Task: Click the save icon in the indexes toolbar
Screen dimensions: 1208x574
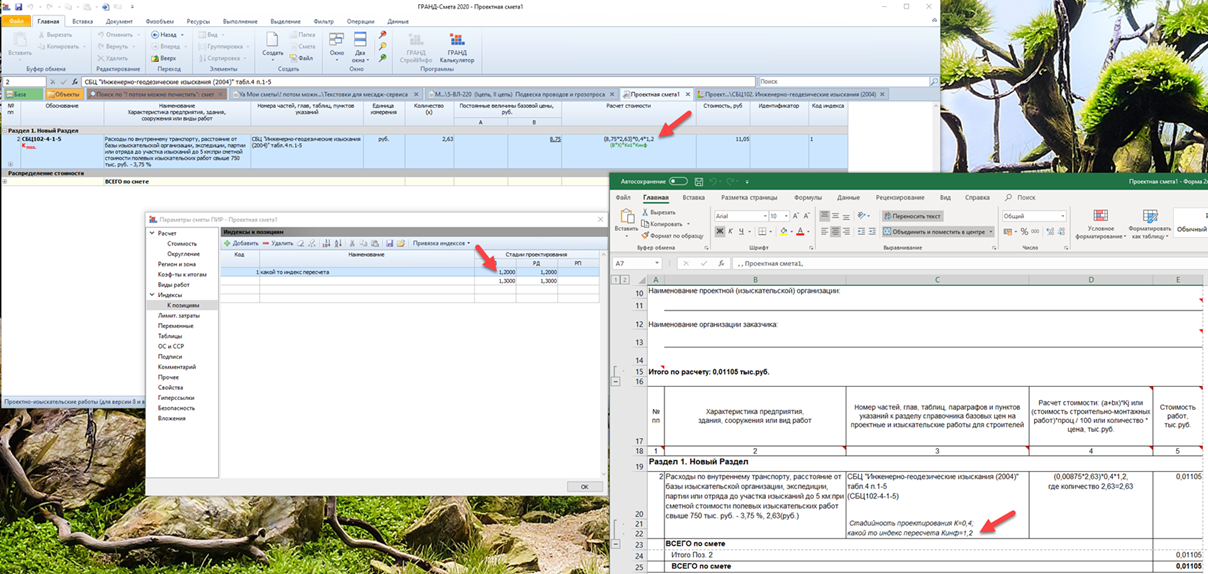Action: click(x=389, y=243)
